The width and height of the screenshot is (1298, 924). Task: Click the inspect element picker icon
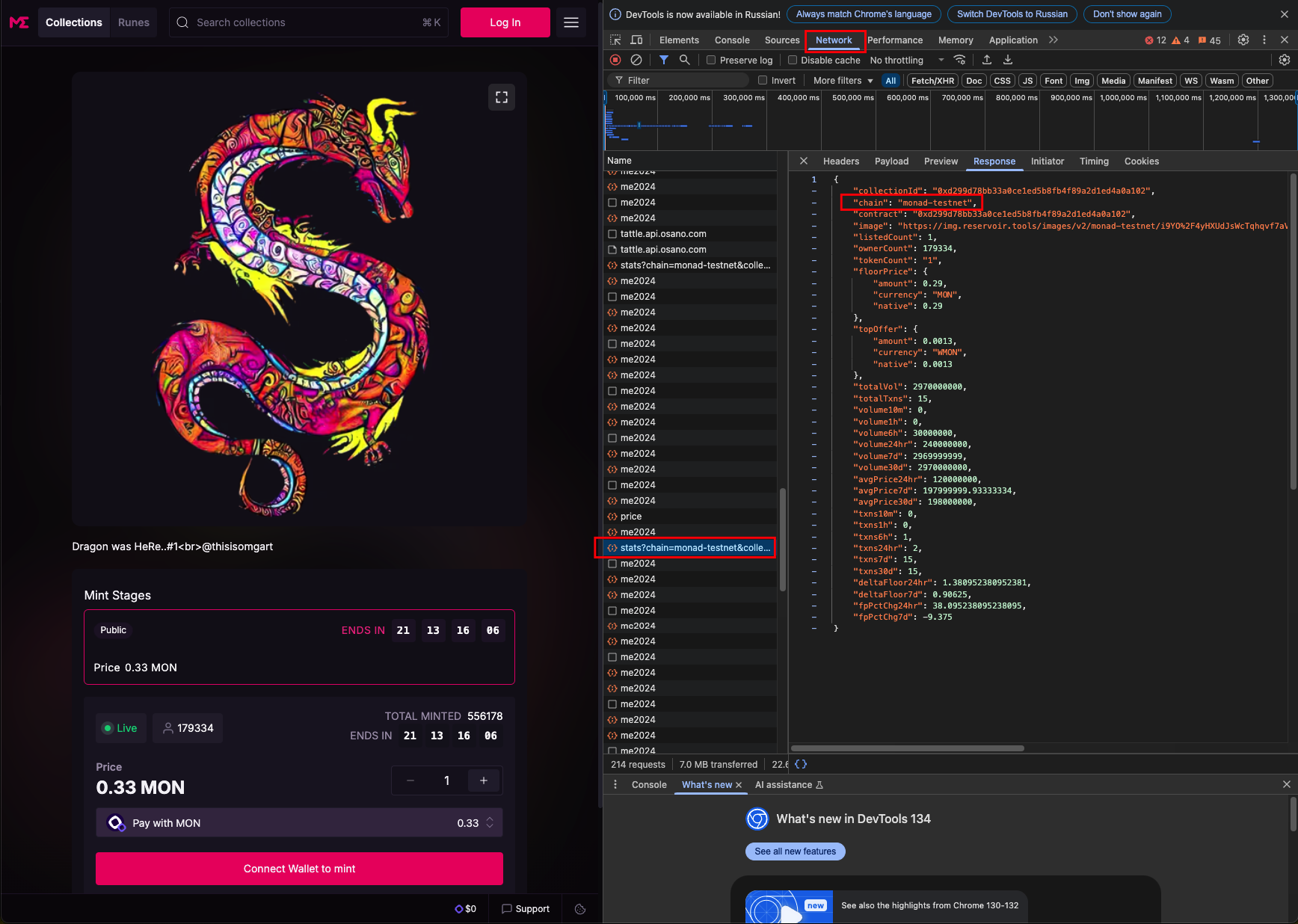(615, 40)
